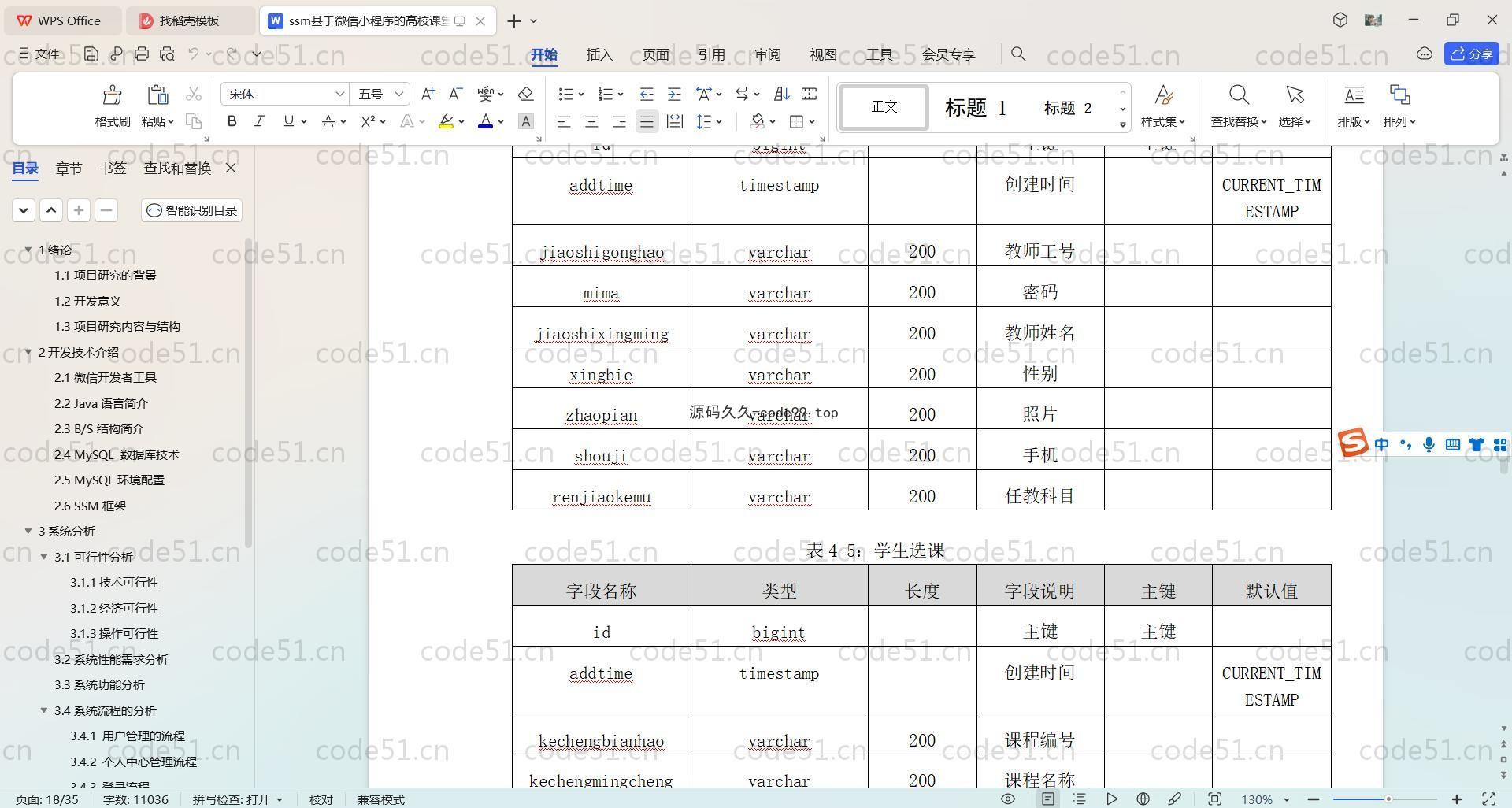Align paragraph right

tap(619, 121)
